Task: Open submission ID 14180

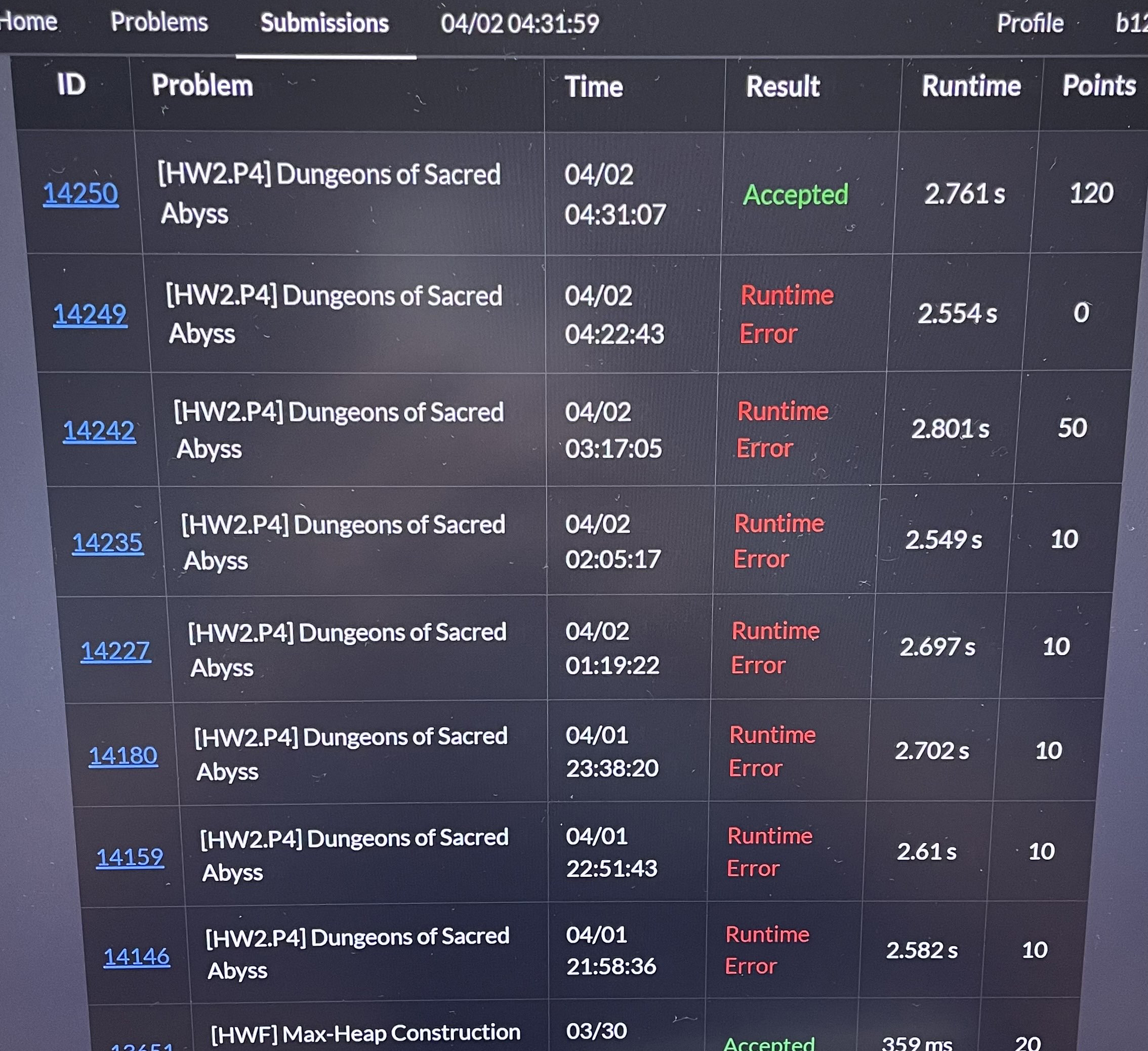Action: pyautogui.click(x=123, y=756)
